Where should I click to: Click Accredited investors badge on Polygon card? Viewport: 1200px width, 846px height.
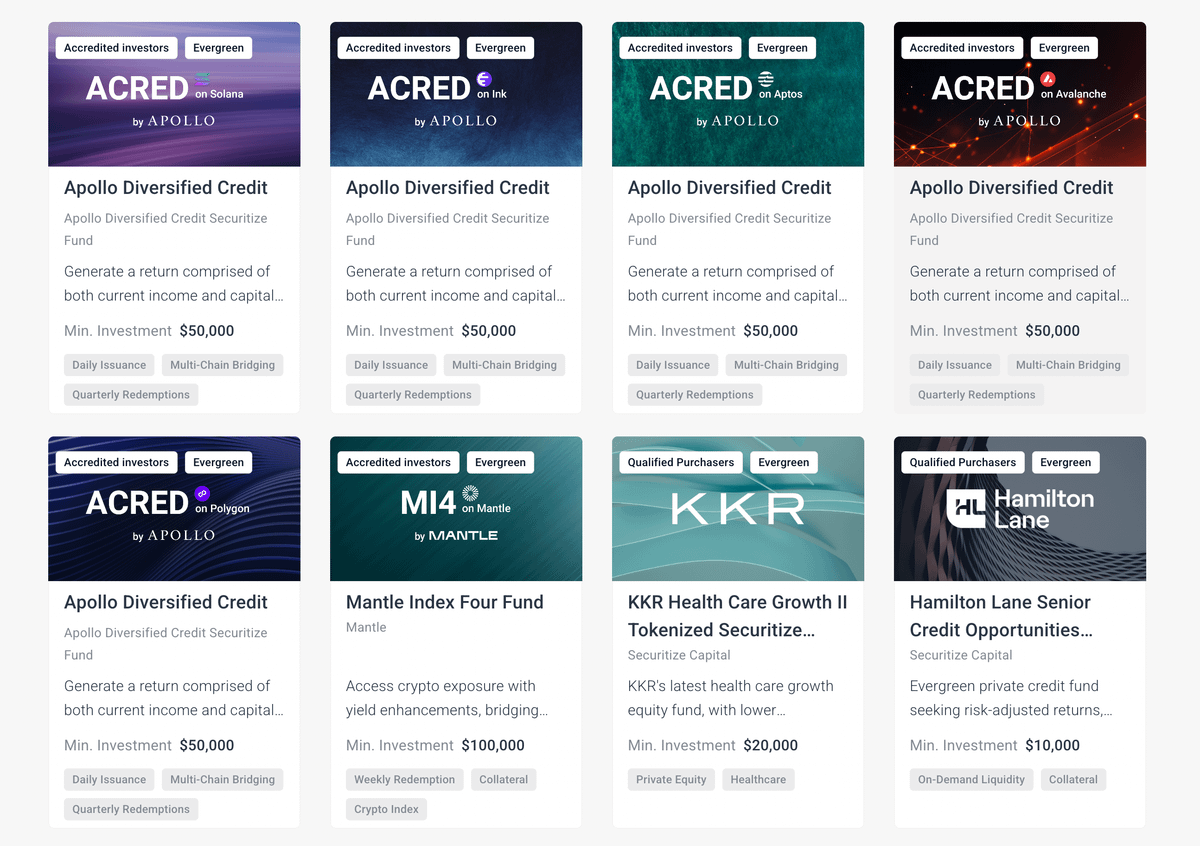click(x=117, y=462)
